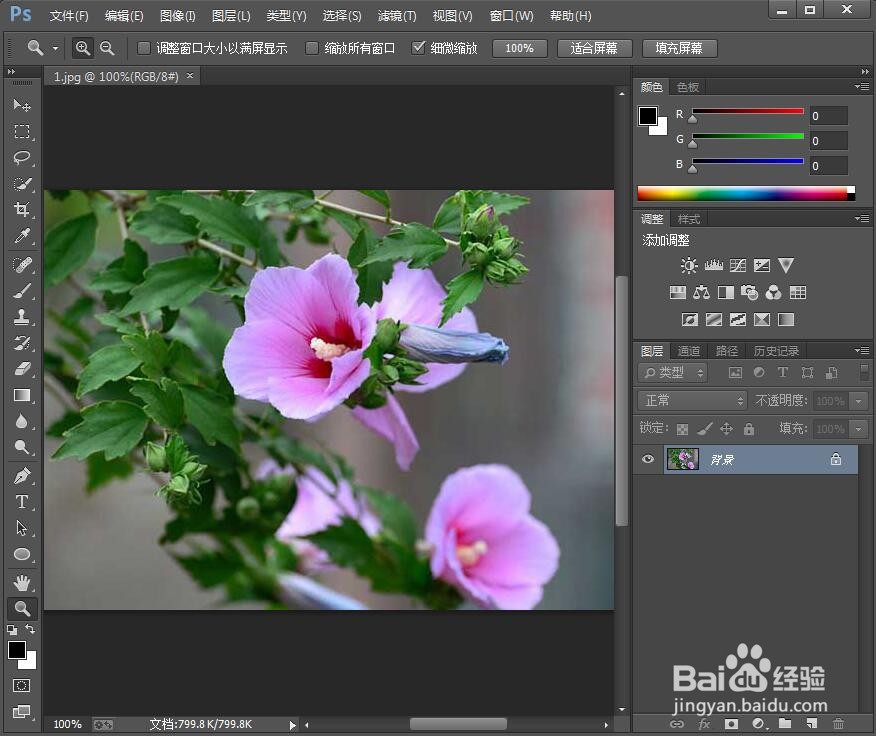This screenshot has height=736, width=876.
Task: Add a layer mask
Action: coord(731,724)
